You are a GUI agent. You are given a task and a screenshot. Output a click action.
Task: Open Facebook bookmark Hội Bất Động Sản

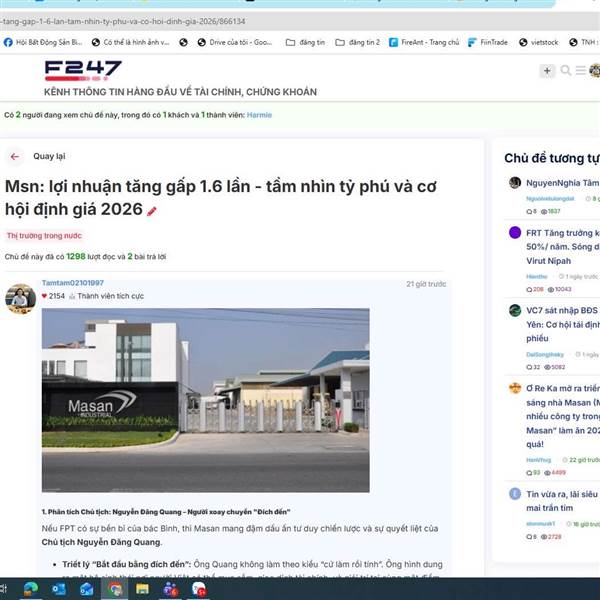tap(43, 42)
